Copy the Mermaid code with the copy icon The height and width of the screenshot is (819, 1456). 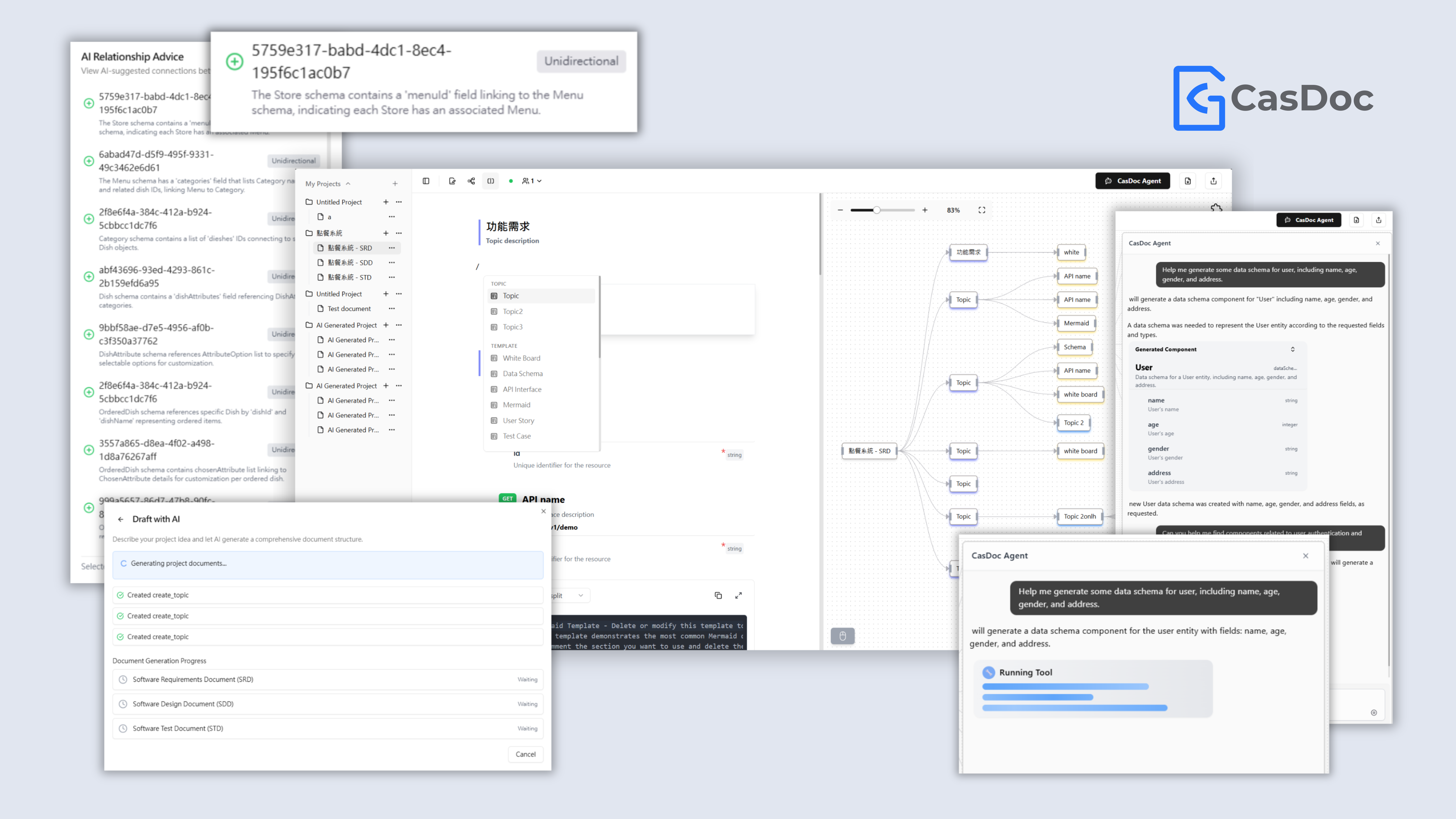coord(718,595)
